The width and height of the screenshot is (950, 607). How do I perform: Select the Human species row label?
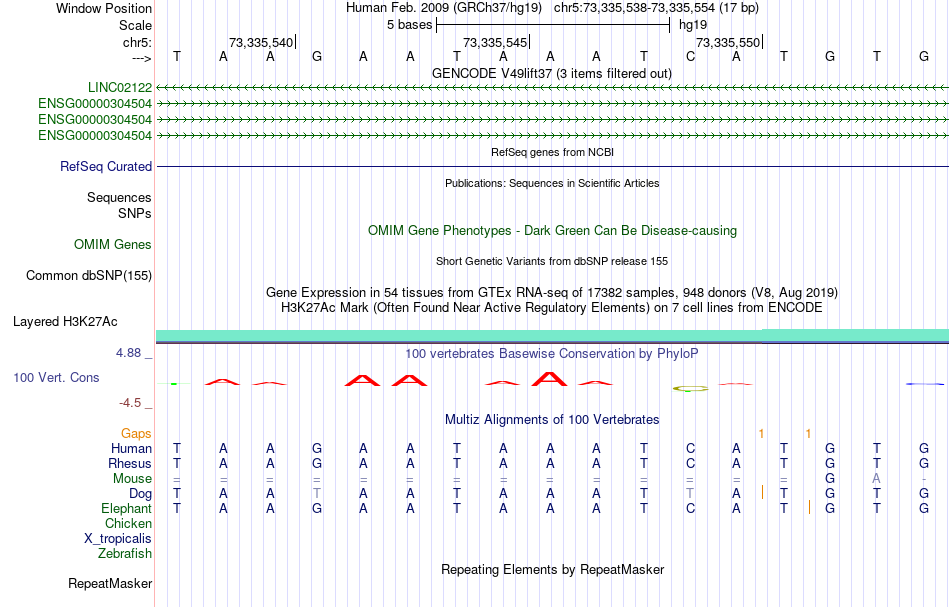tap(131, 449)
